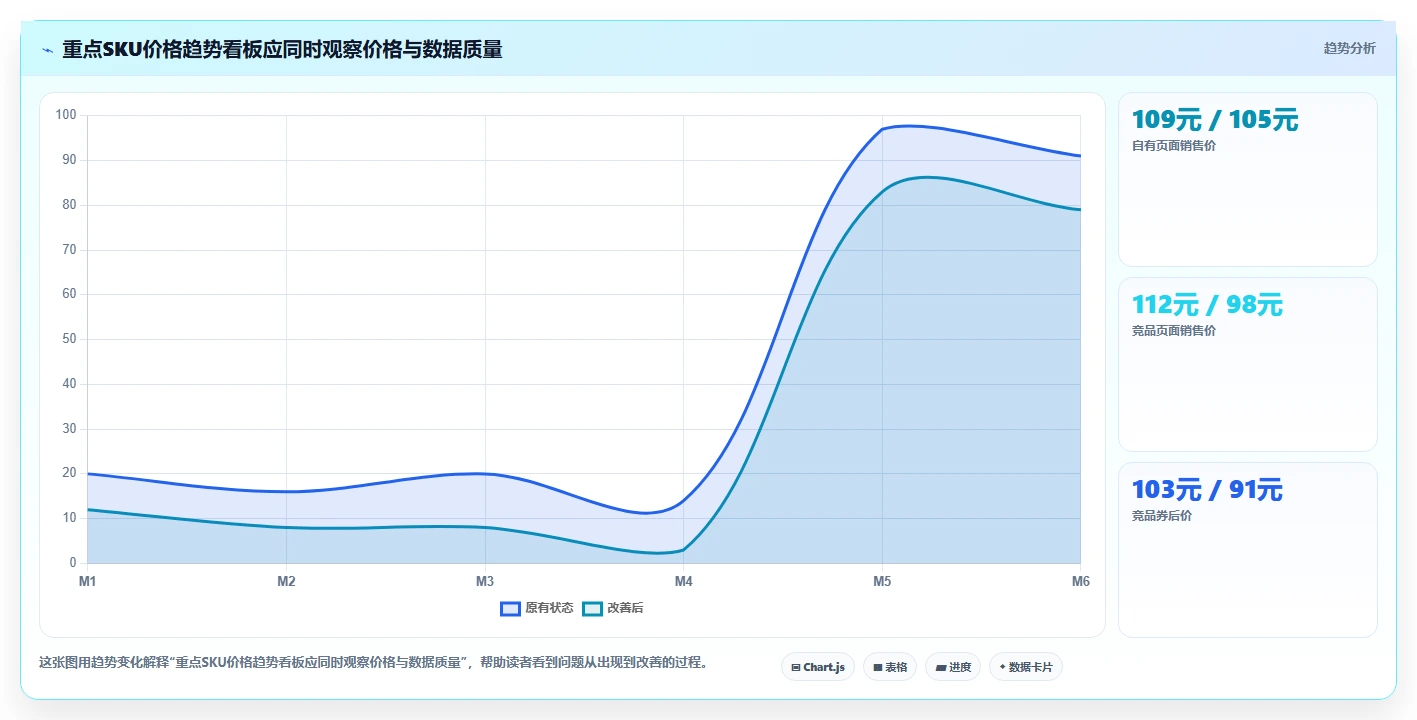Click the 改善后 teal legend color box
The height and width of the screenshot is (720, 1417).
[x=592, y=608]
